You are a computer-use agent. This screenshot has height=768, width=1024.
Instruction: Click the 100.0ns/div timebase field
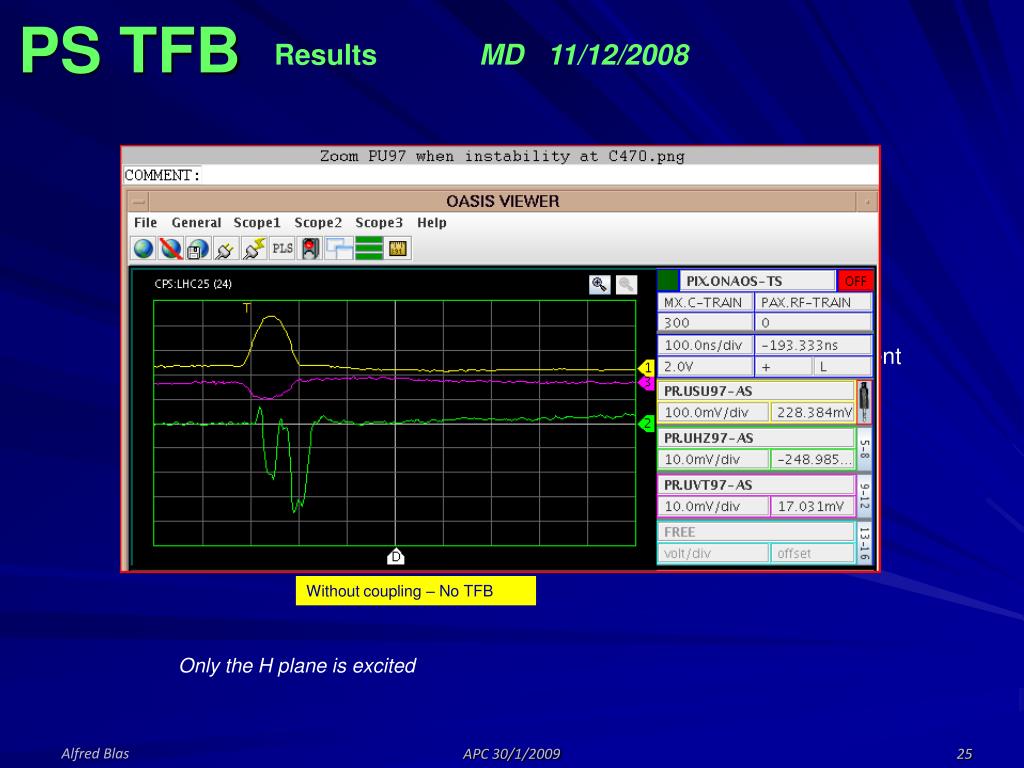(705, 345)
